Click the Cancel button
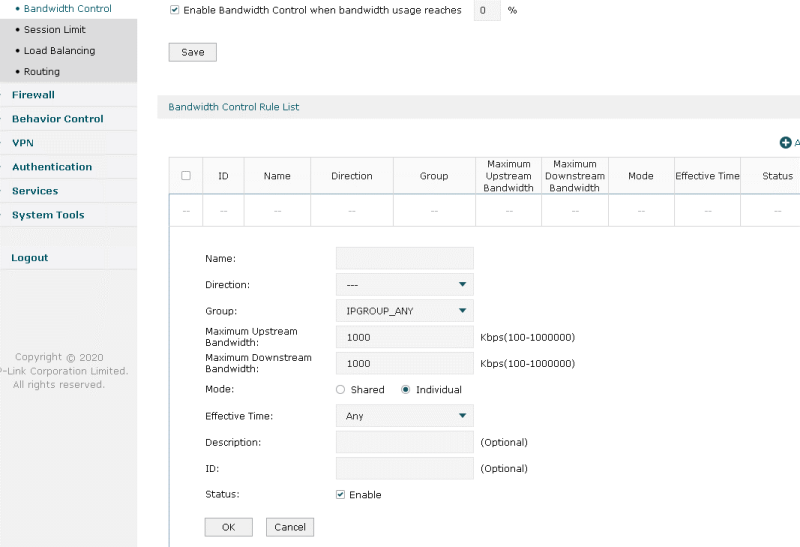Image resolution: width=800 pixels, height=547 pixels. coord(290,527)
